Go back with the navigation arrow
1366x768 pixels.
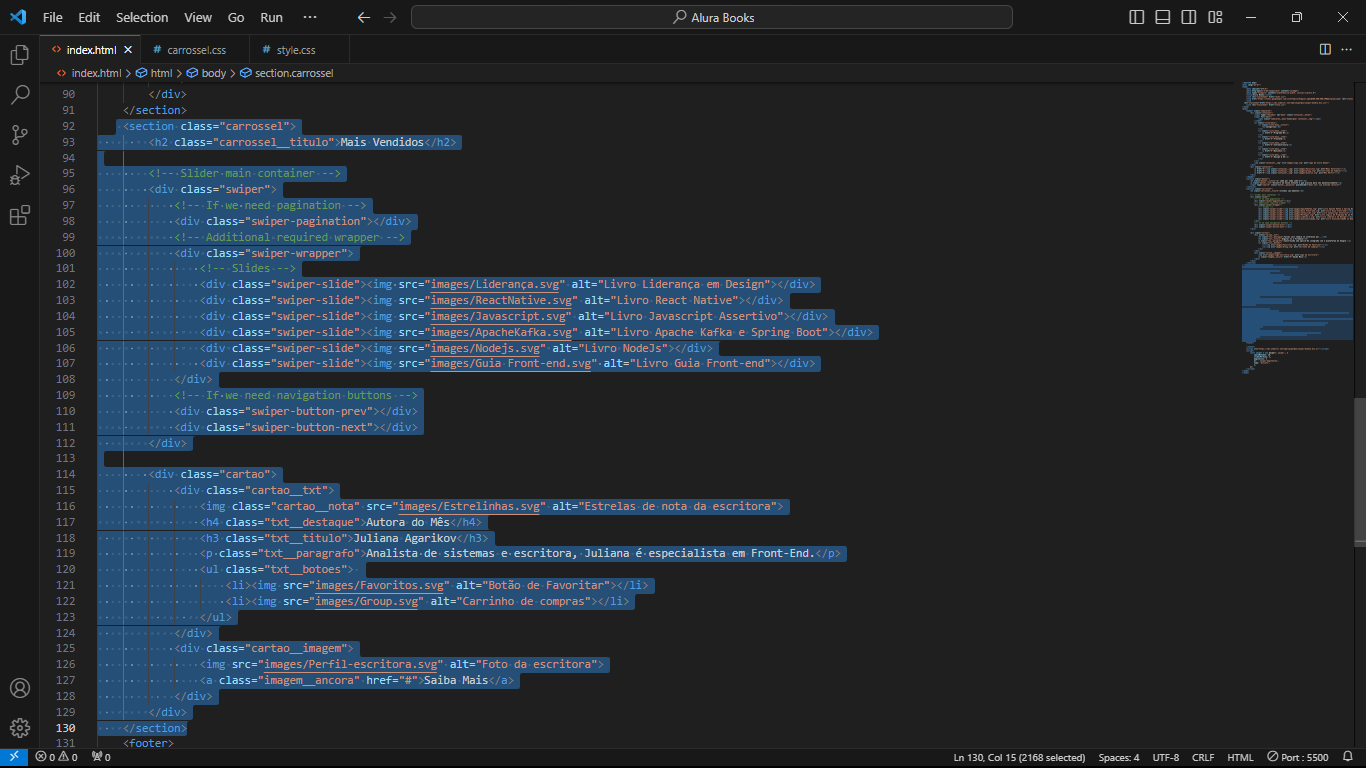point(364,17)
